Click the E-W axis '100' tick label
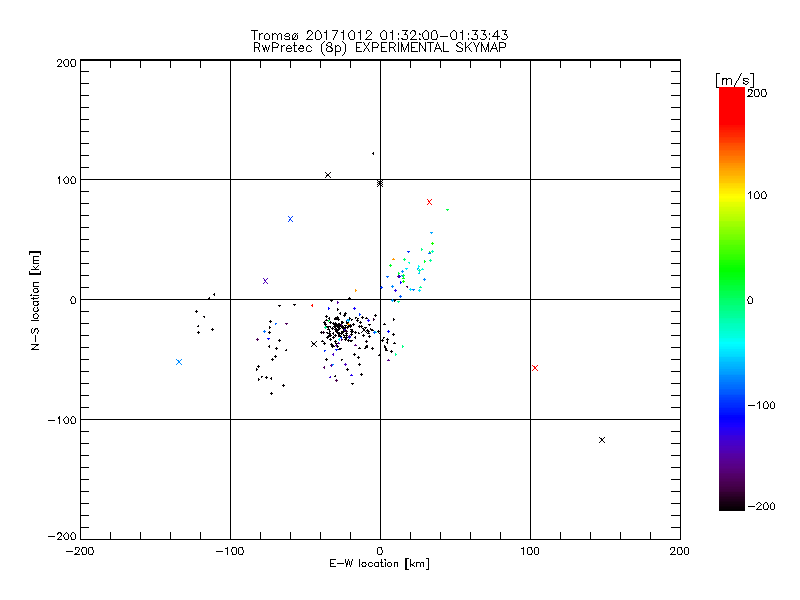This screenshot has height=600, width=800. (530, 551)
